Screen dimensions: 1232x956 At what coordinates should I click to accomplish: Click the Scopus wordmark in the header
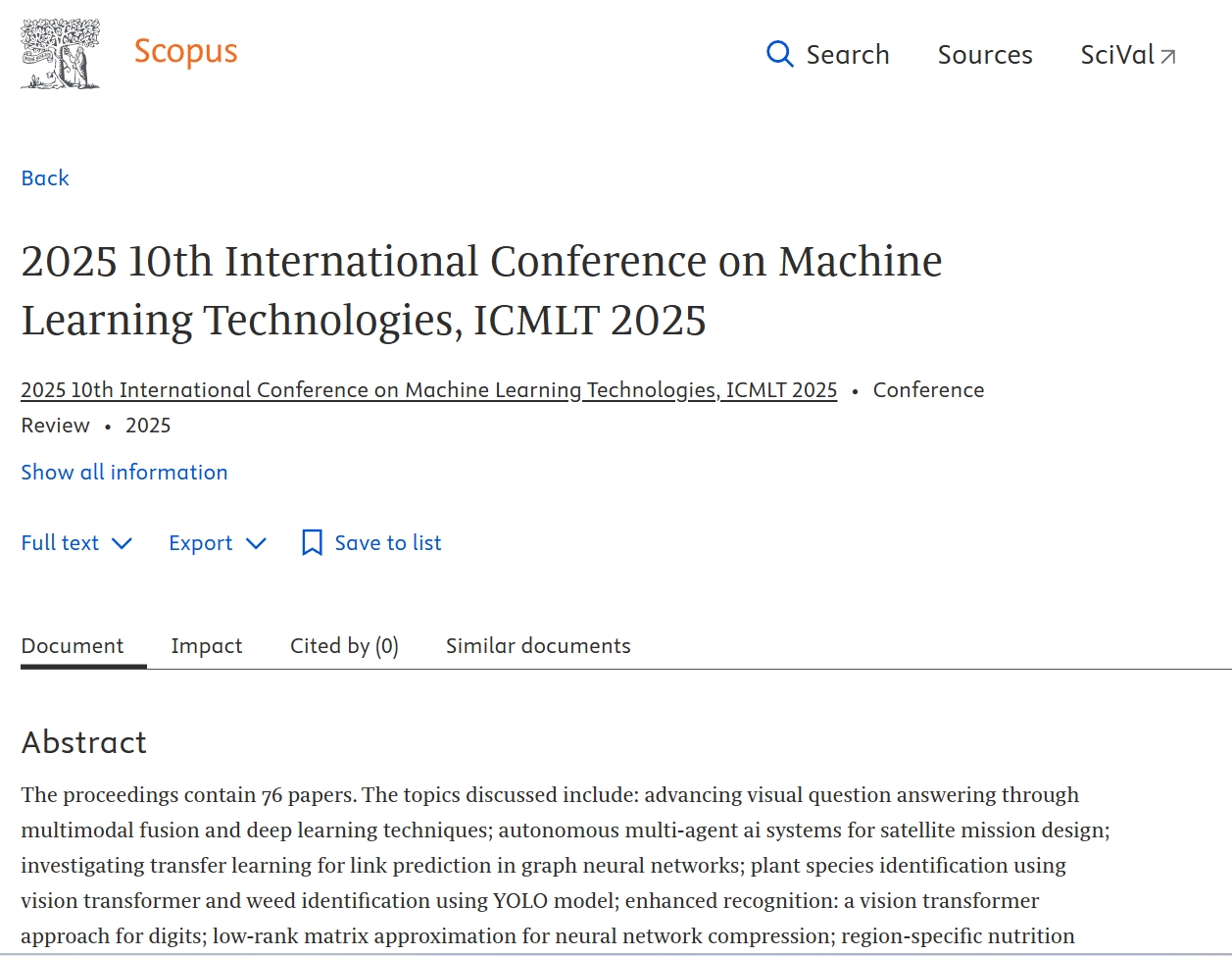185,51
